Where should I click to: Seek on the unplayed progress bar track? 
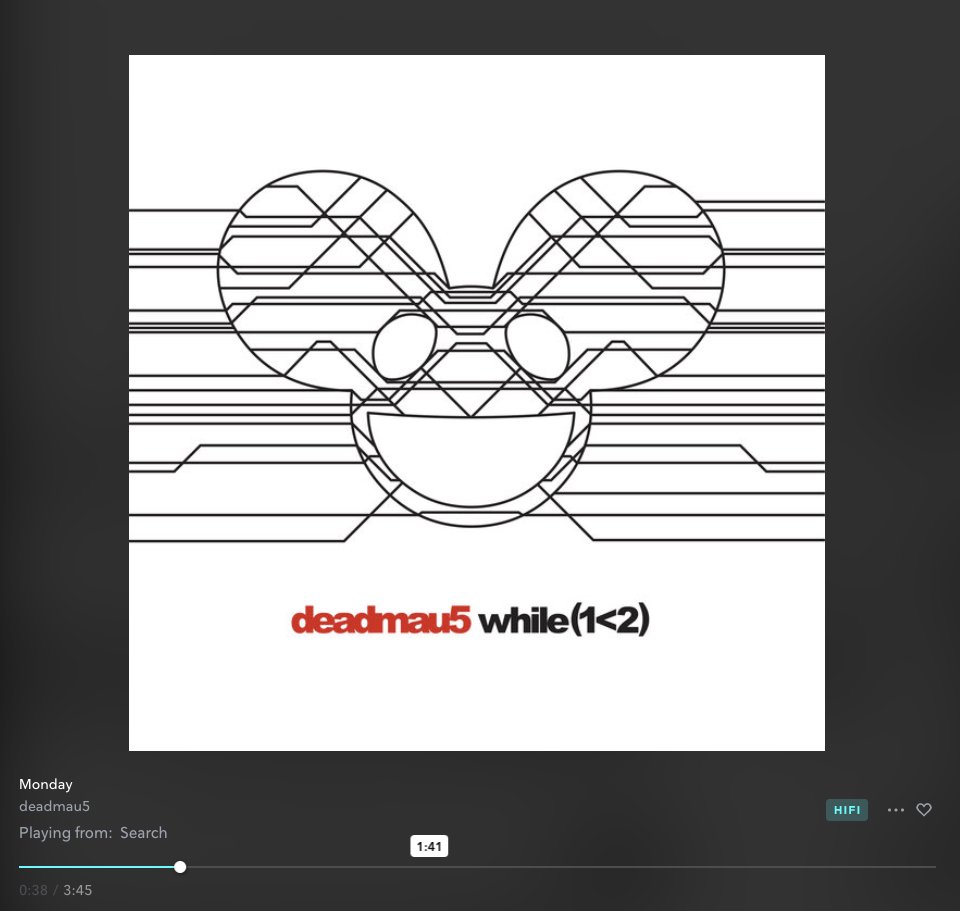click(561, 867)
